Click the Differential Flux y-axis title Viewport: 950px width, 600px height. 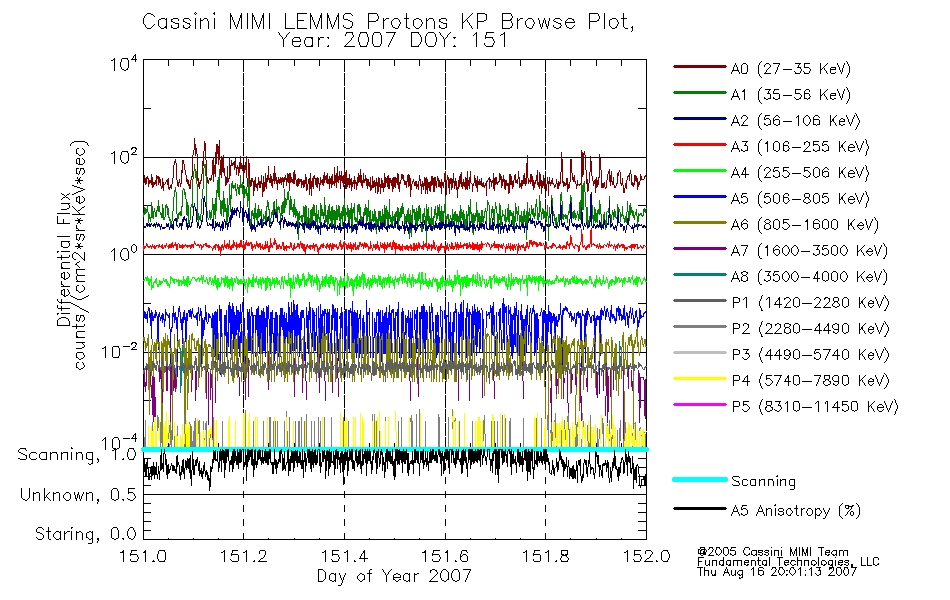(x=64, y=259)
